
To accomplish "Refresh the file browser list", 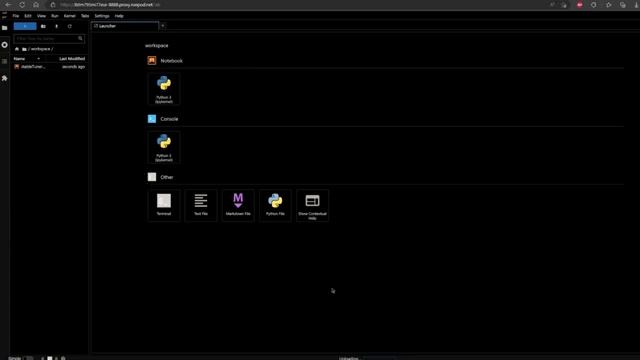I will pyautogui.click(x=70, y=26).
